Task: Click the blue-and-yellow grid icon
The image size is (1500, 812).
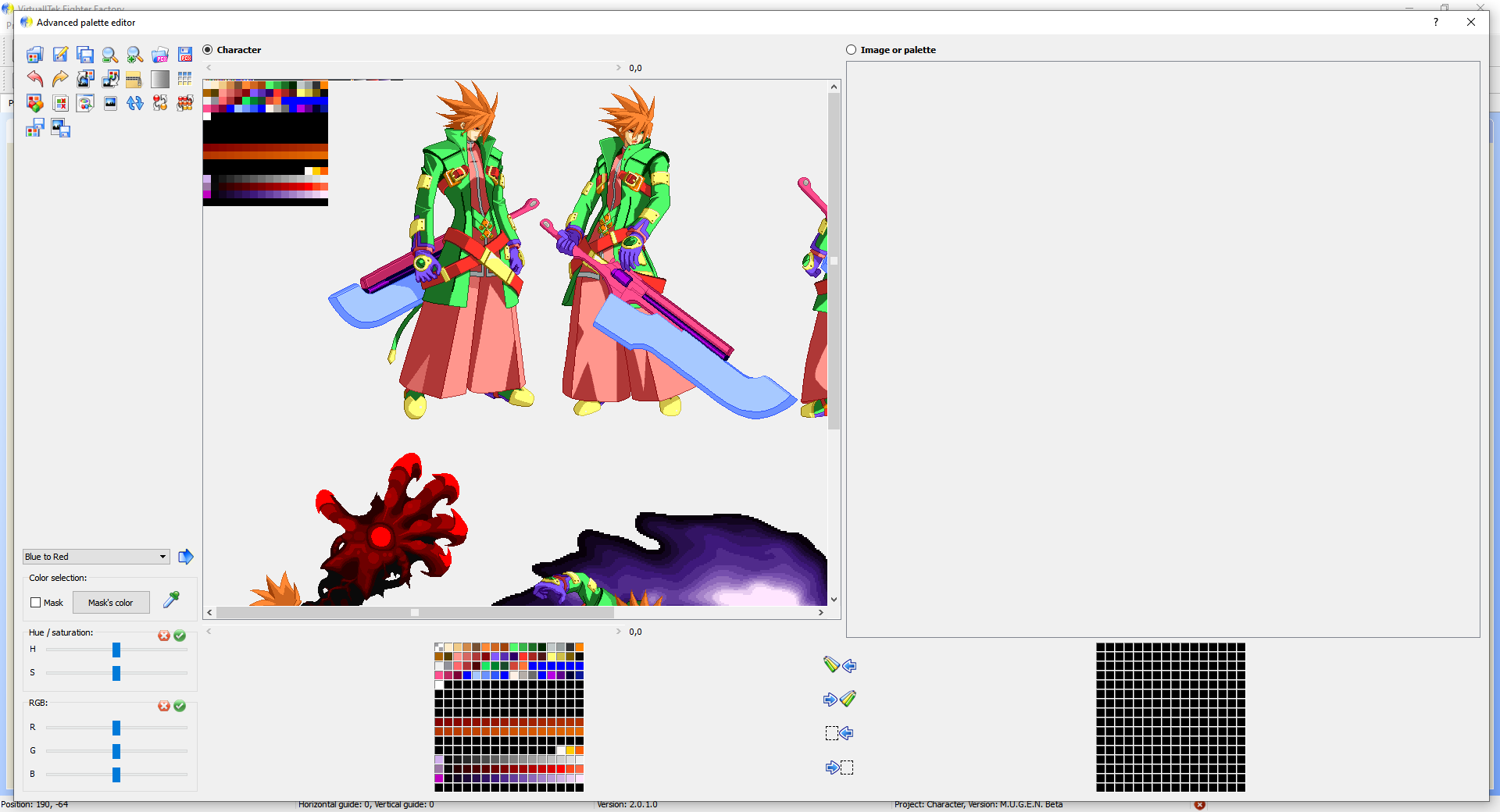Action: pyautogui.click(x=185, y=79)
